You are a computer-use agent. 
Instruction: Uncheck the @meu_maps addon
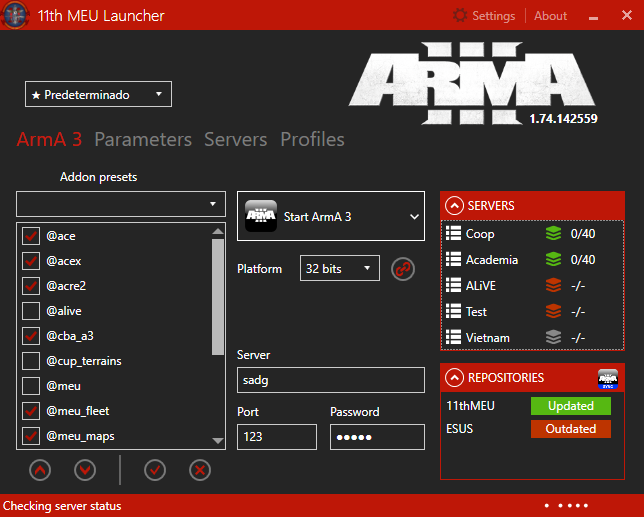[31, 436]
